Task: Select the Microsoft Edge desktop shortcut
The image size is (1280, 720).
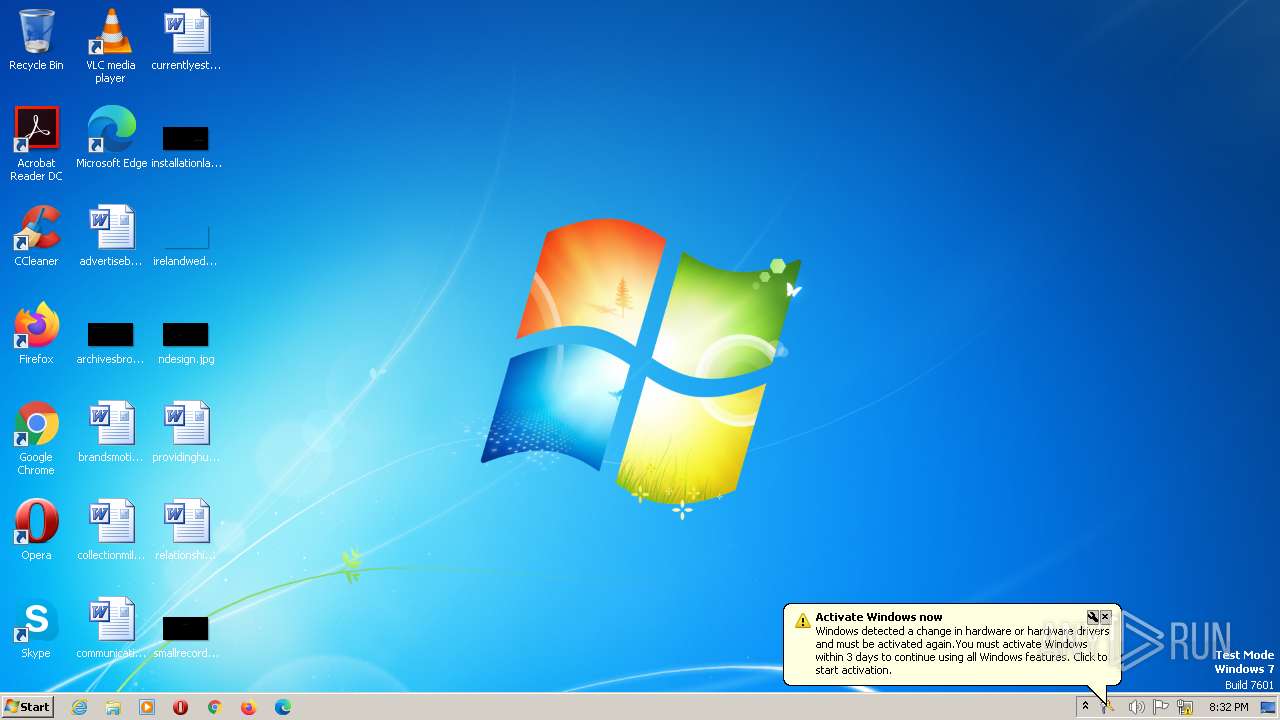Action: click(111, 138)
